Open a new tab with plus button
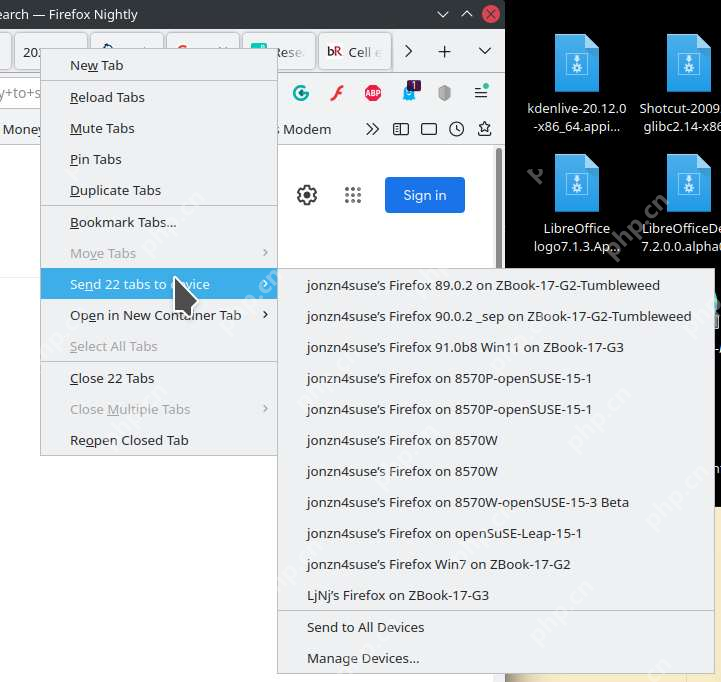721x682 pixels. (x=444, y=52)
